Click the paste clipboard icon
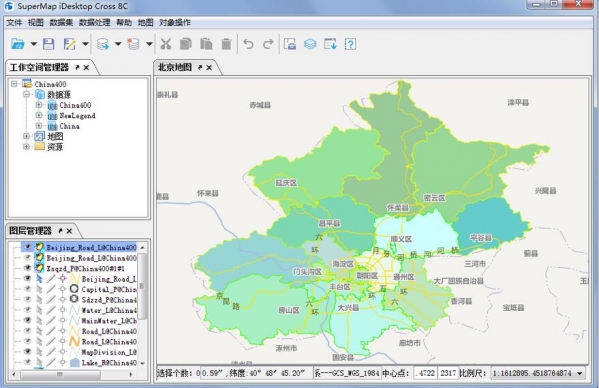599x388 pixels. point(206,44)
